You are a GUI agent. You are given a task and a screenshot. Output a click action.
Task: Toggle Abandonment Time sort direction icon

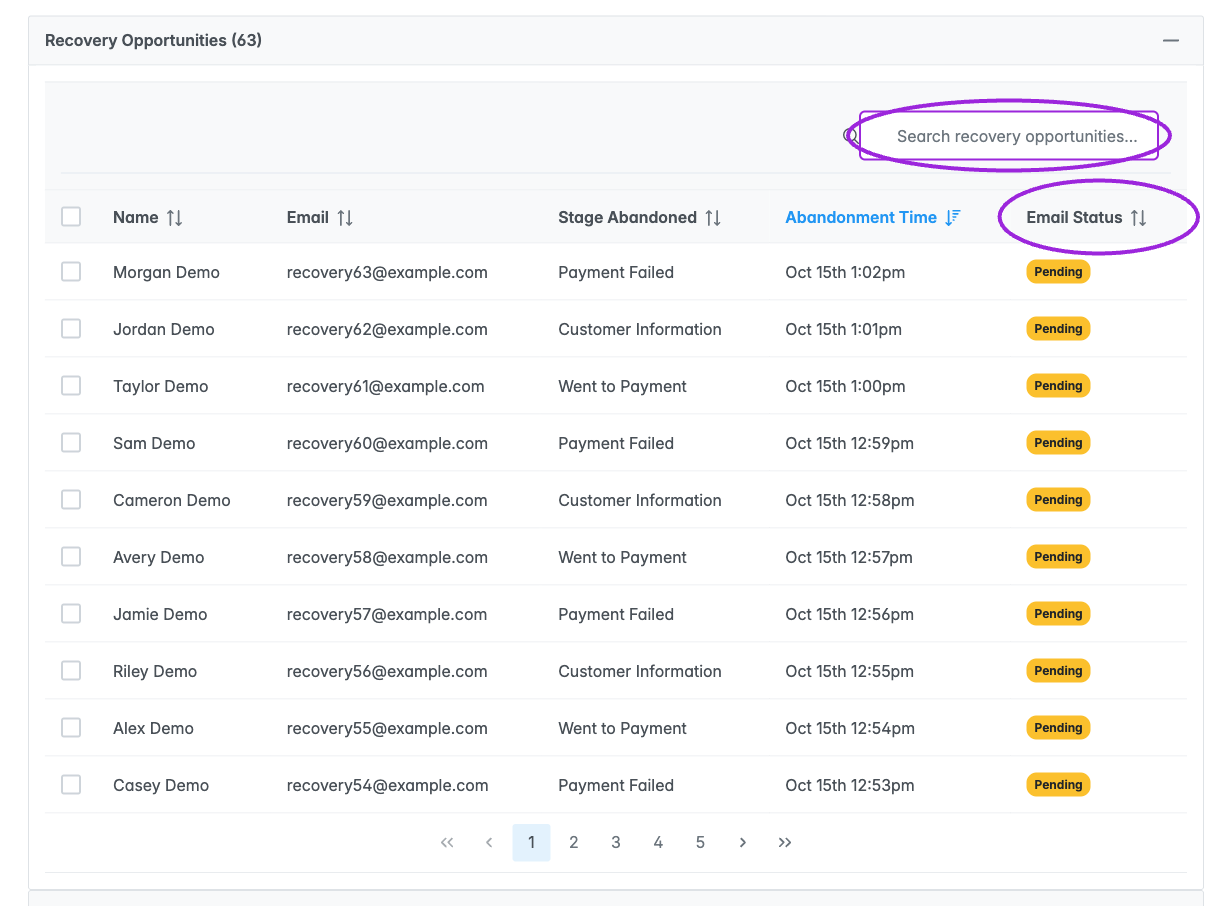point(953,218)
